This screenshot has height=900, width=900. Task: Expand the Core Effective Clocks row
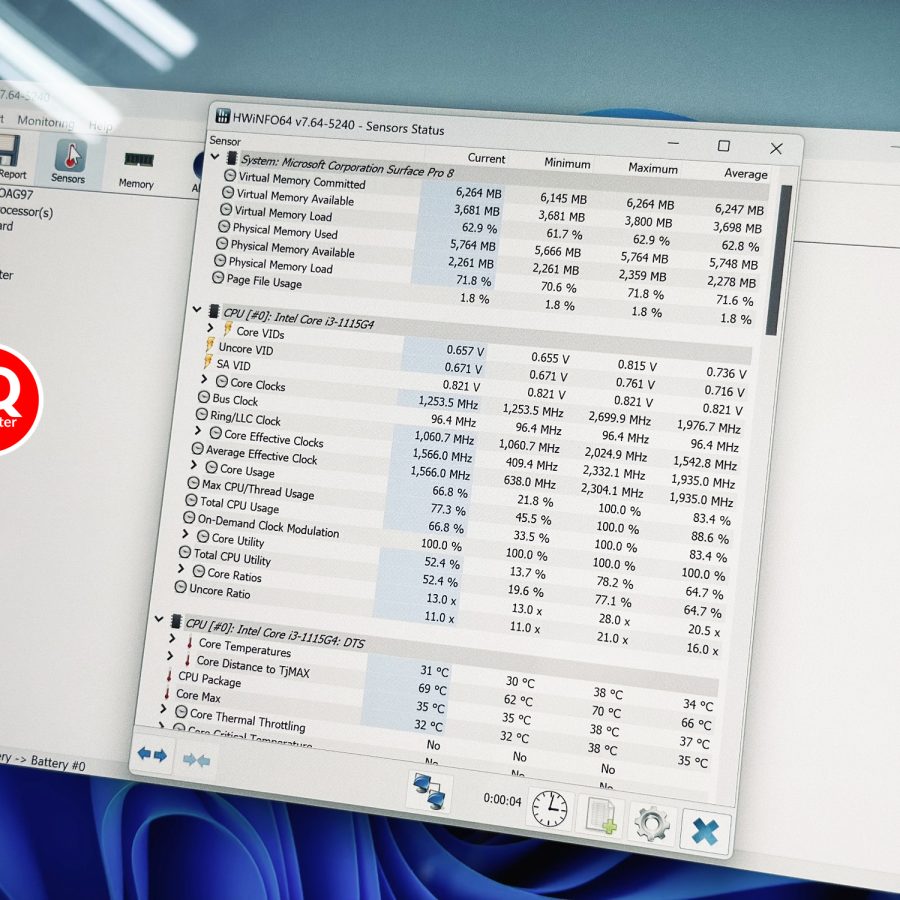pyautogui.click(x=198, y=430)
